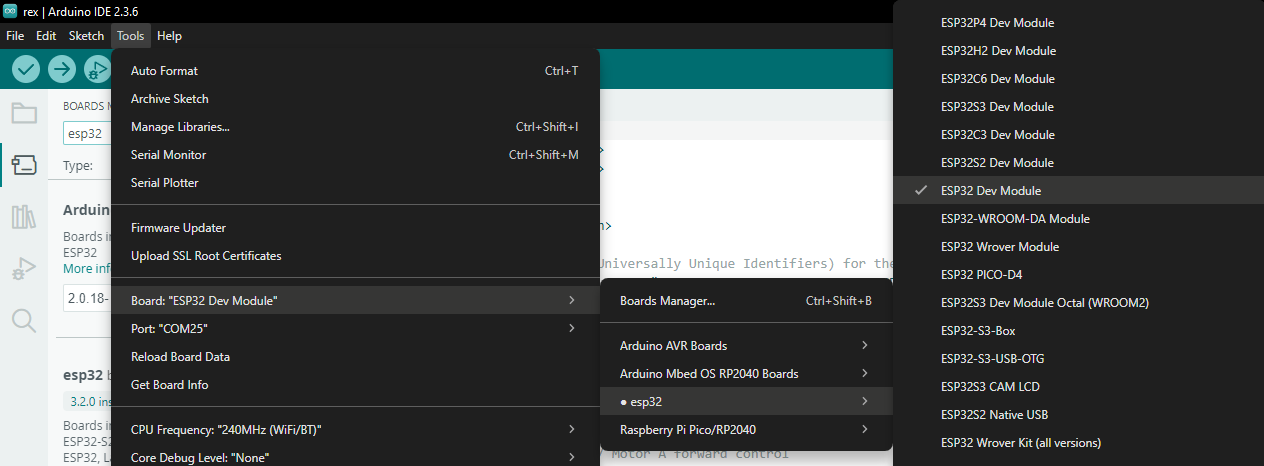
Task: Select the checked ESP32 Dev Module board
Action: 990,190
